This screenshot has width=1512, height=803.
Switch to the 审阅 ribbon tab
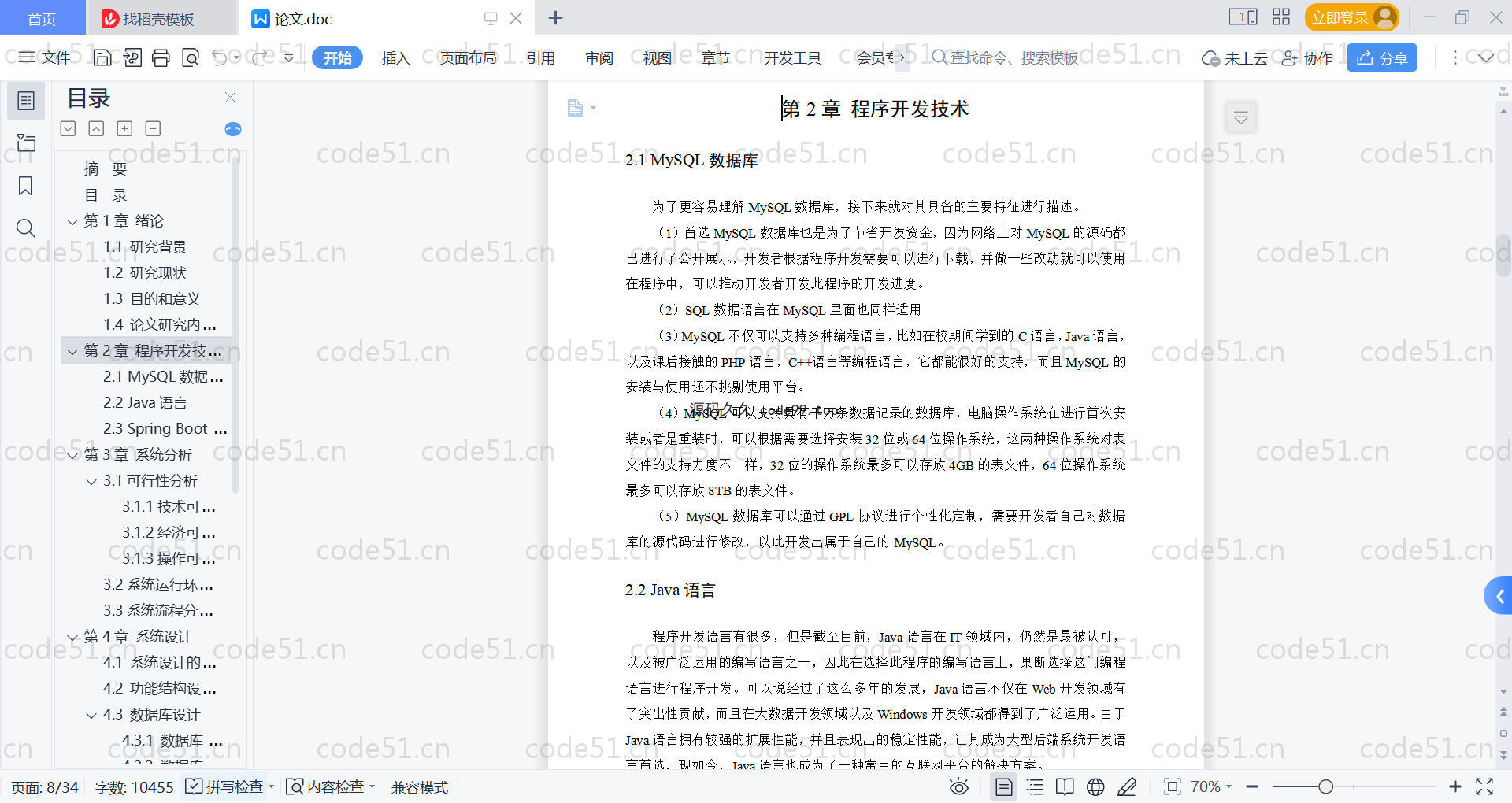tap(599, 58)
